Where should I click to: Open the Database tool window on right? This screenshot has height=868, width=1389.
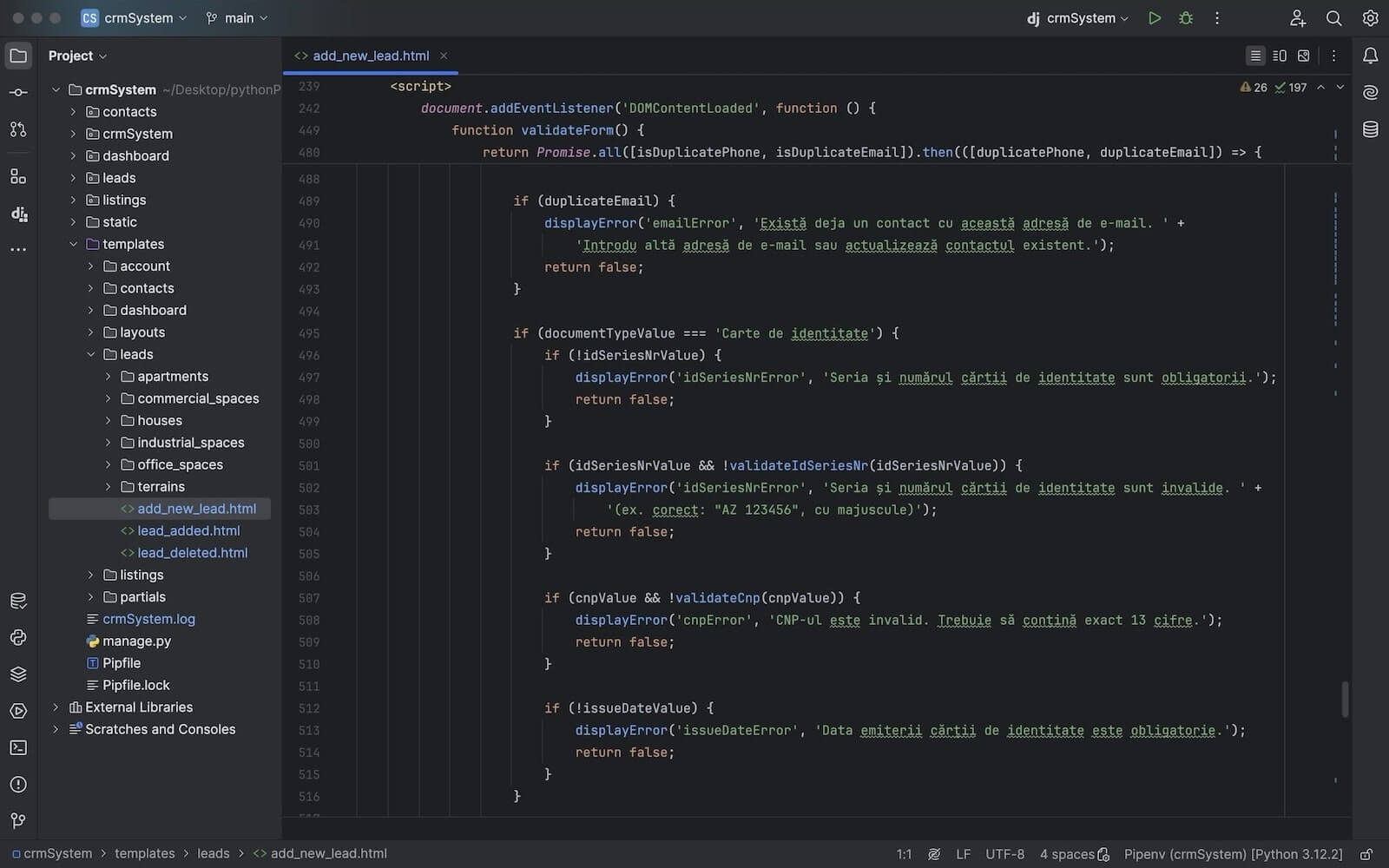coord(1370,129)
